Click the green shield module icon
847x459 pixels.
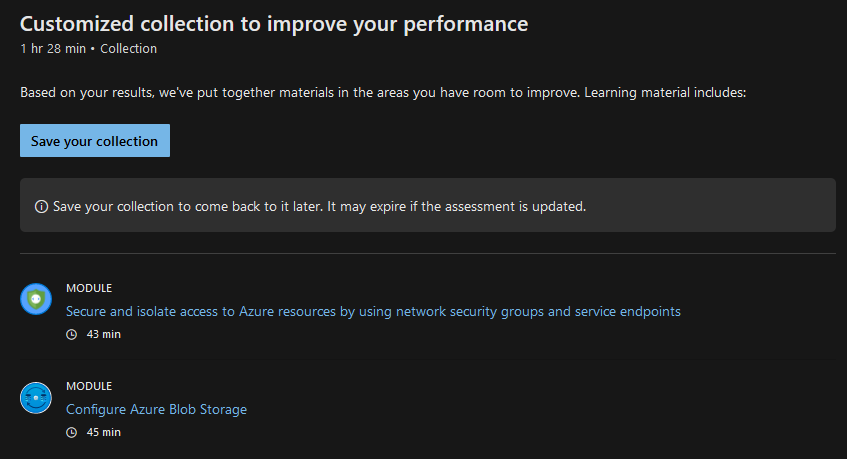36,299
